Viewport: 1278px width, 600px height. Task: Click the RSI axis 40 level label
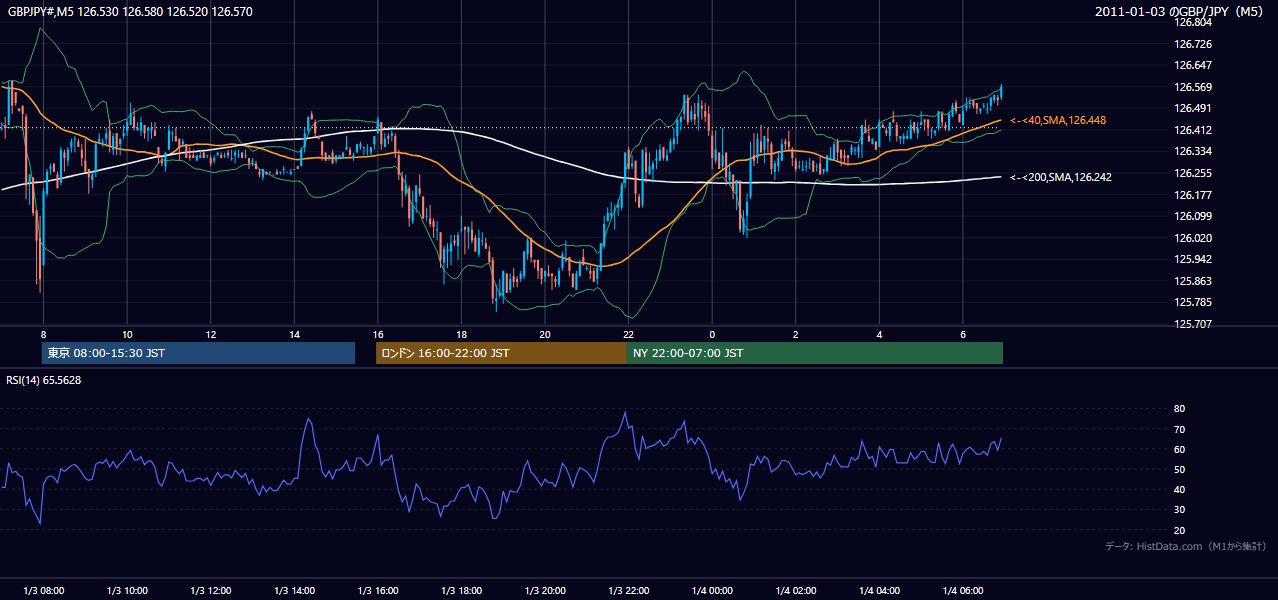coord(1179,489)
